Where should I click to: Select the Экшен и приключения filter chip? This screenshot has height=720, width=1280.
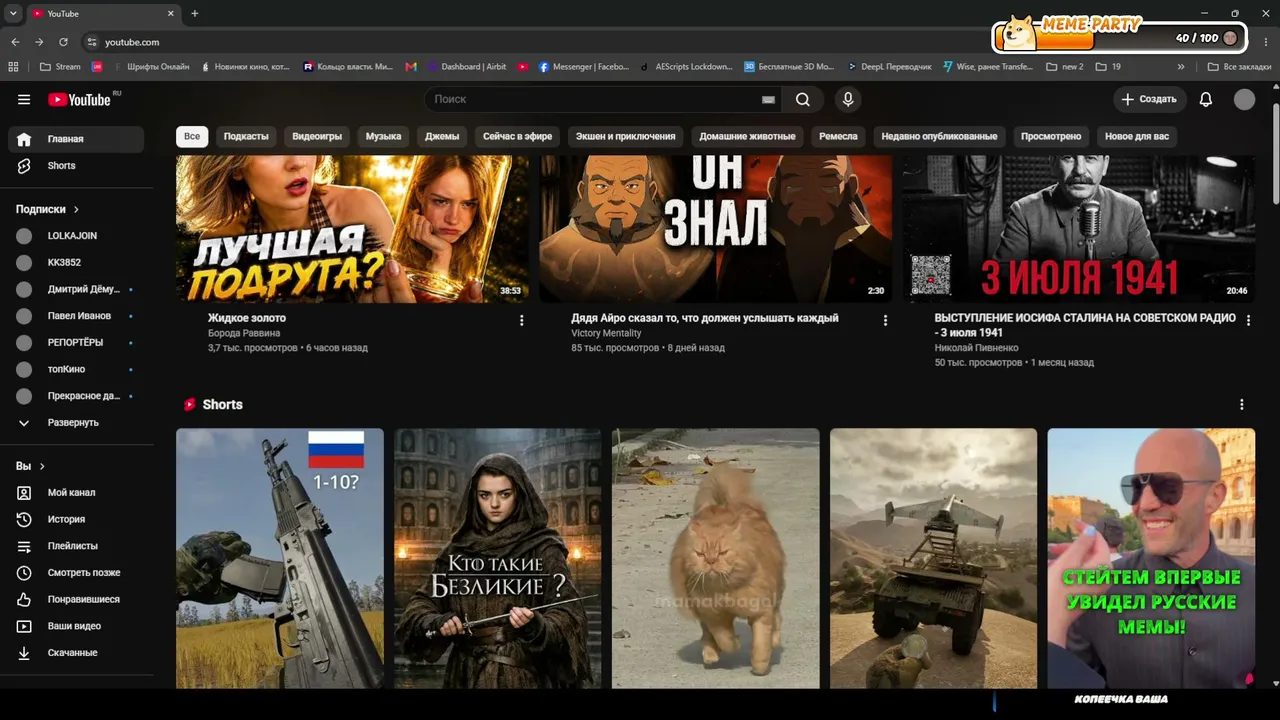click(626, 136)
